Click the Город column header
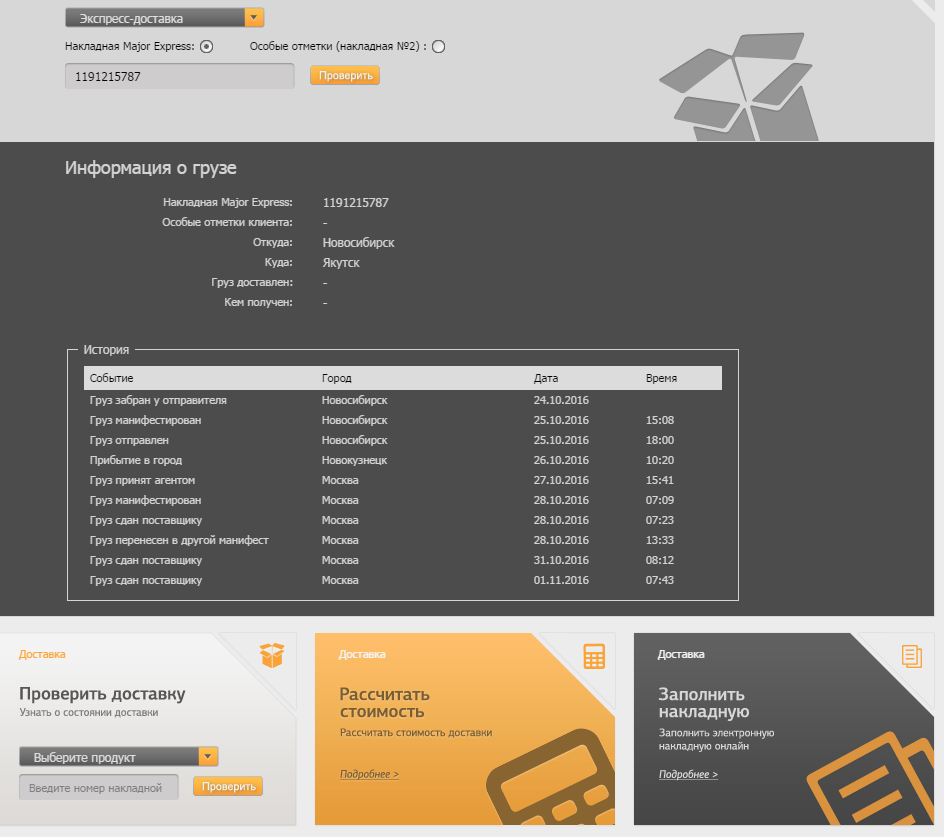944x837 pixels. point(337,378)
